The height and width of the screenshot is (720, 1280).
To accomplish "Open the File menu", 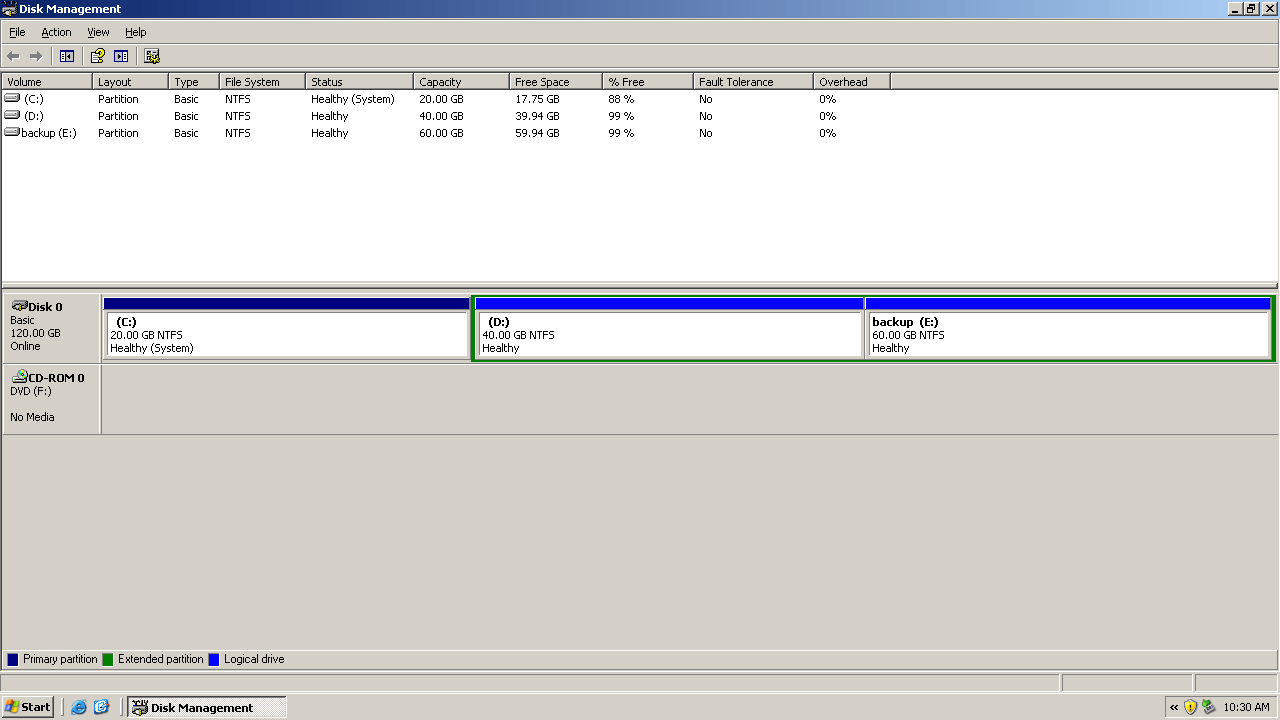I will (17, 32).
